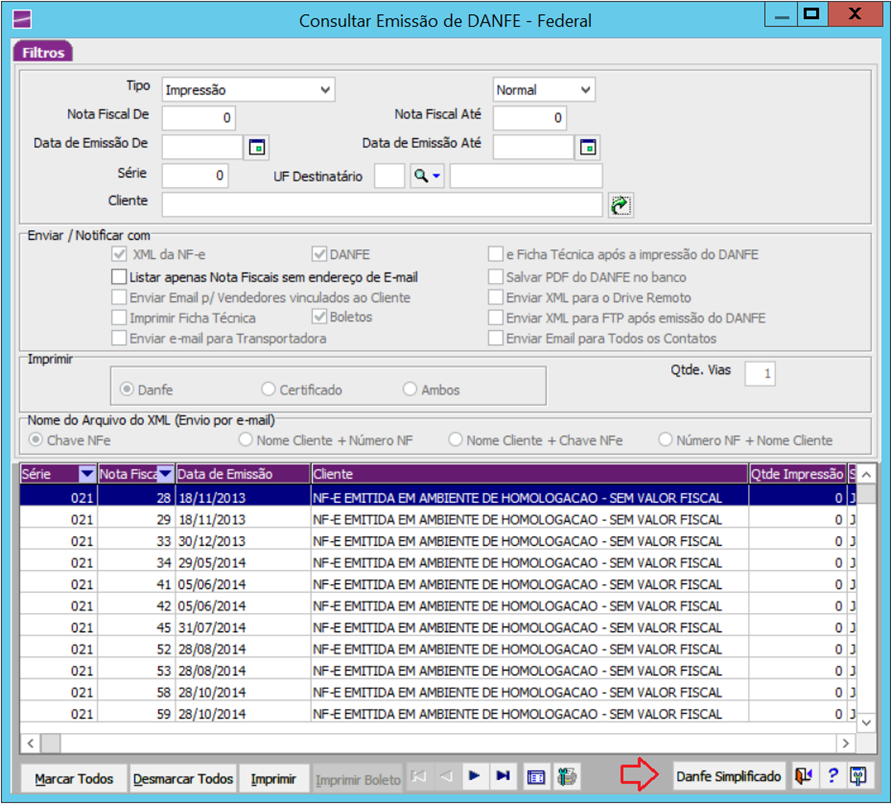891x804 pixels.
Task: Jump to the last record
Action: pyautogui.click(x=503, y=776)
